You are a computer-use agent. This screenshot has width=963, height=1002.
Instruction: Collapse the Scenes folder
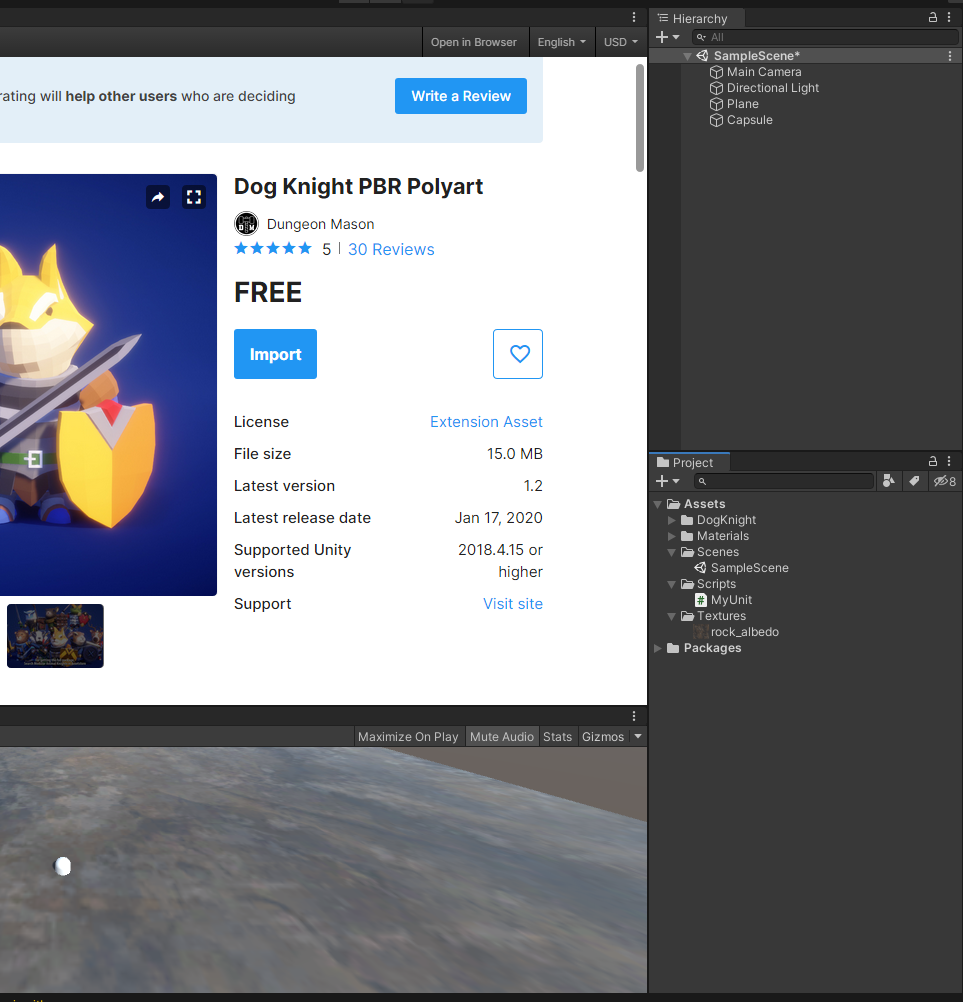[x=672, y=552]
